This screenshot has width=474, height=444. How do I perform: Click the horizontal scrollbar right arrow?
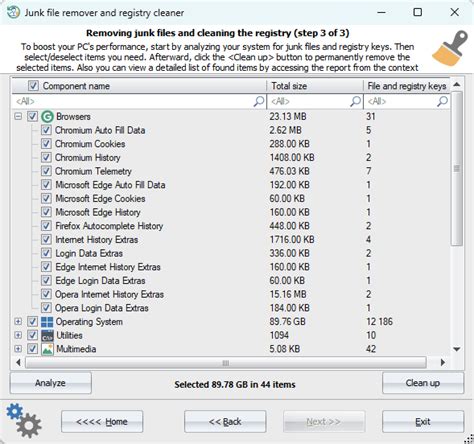pyautogui.click(x=443, y=362)
